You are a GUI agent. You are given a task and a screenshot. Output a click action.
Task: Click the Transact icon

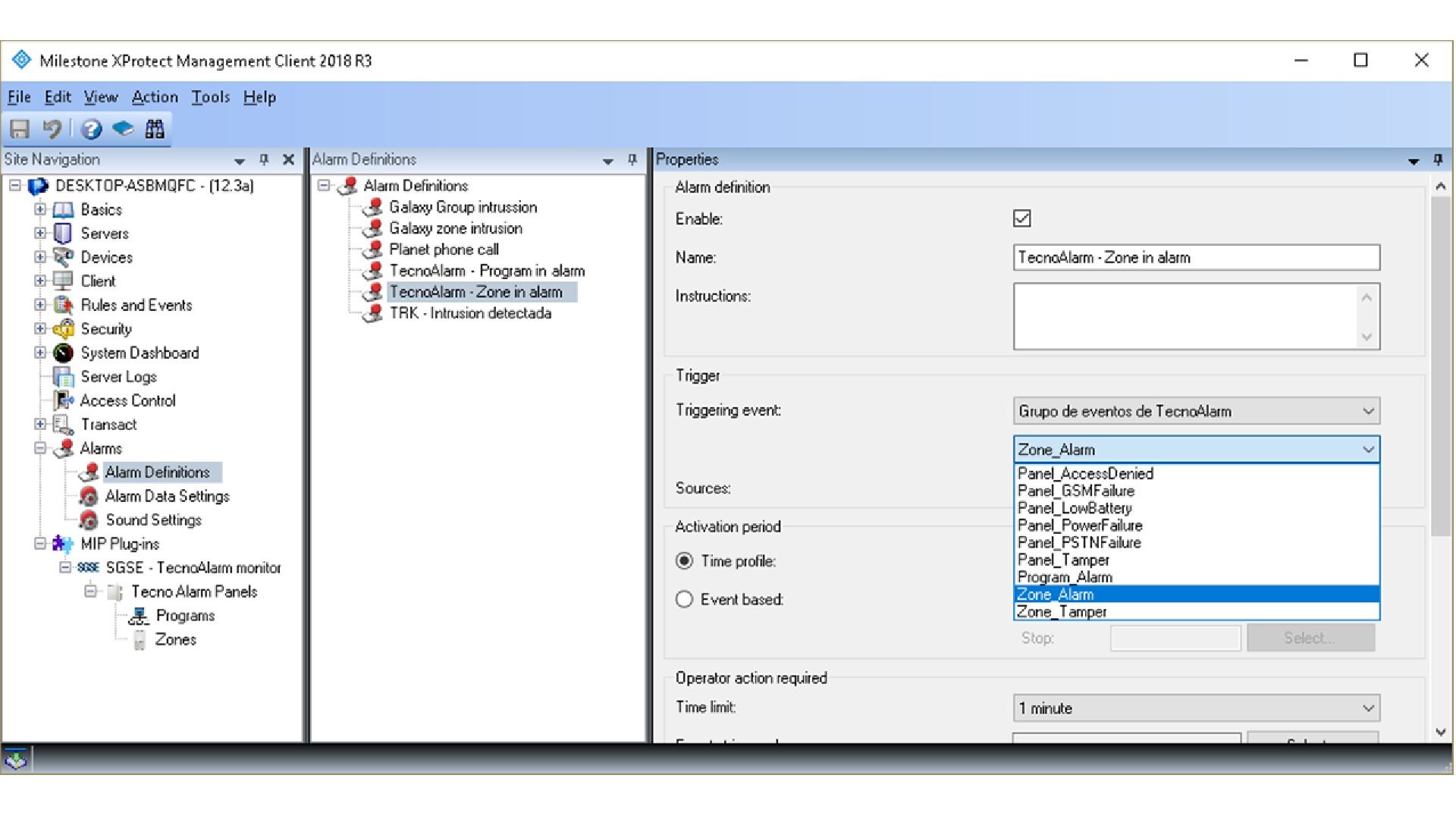pyautogui.click(x=63, y=425)
